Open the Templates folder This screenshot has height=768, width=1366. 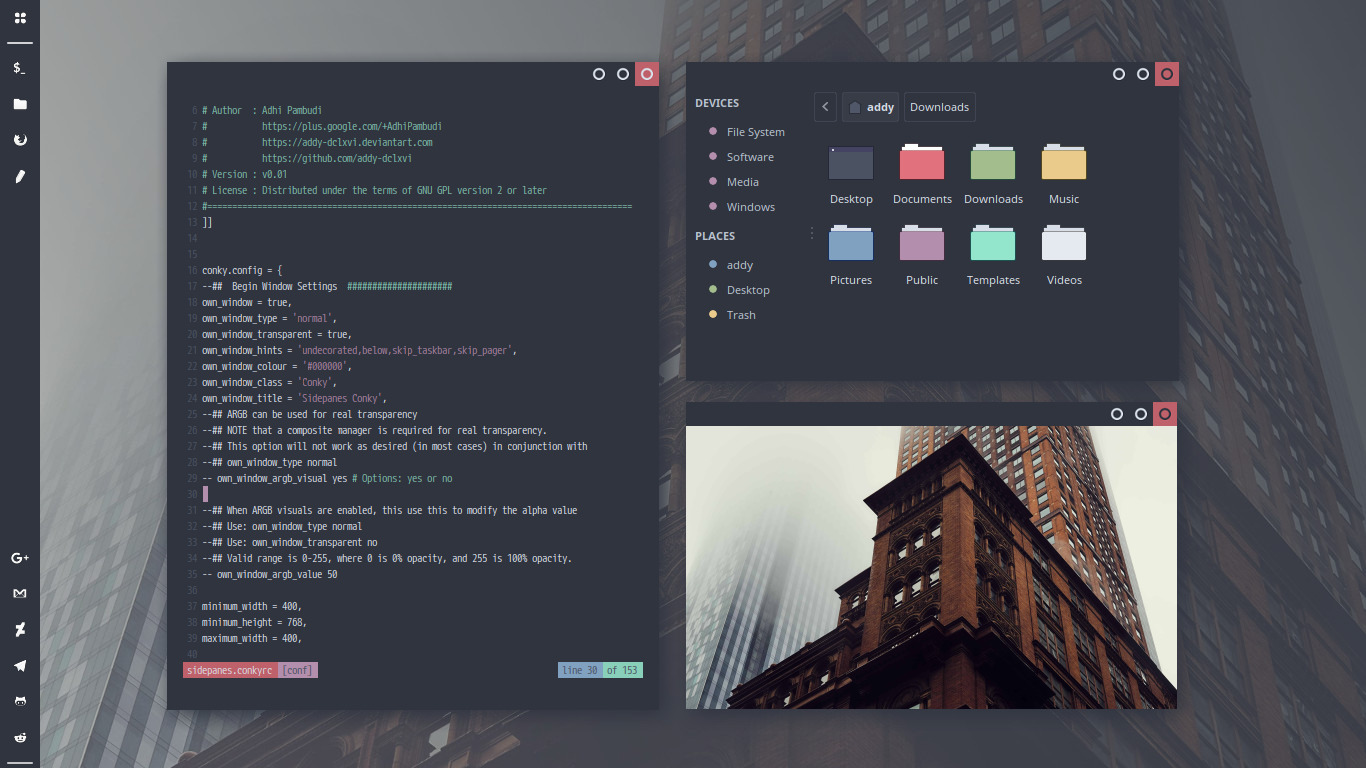click(x=993, y=244)
